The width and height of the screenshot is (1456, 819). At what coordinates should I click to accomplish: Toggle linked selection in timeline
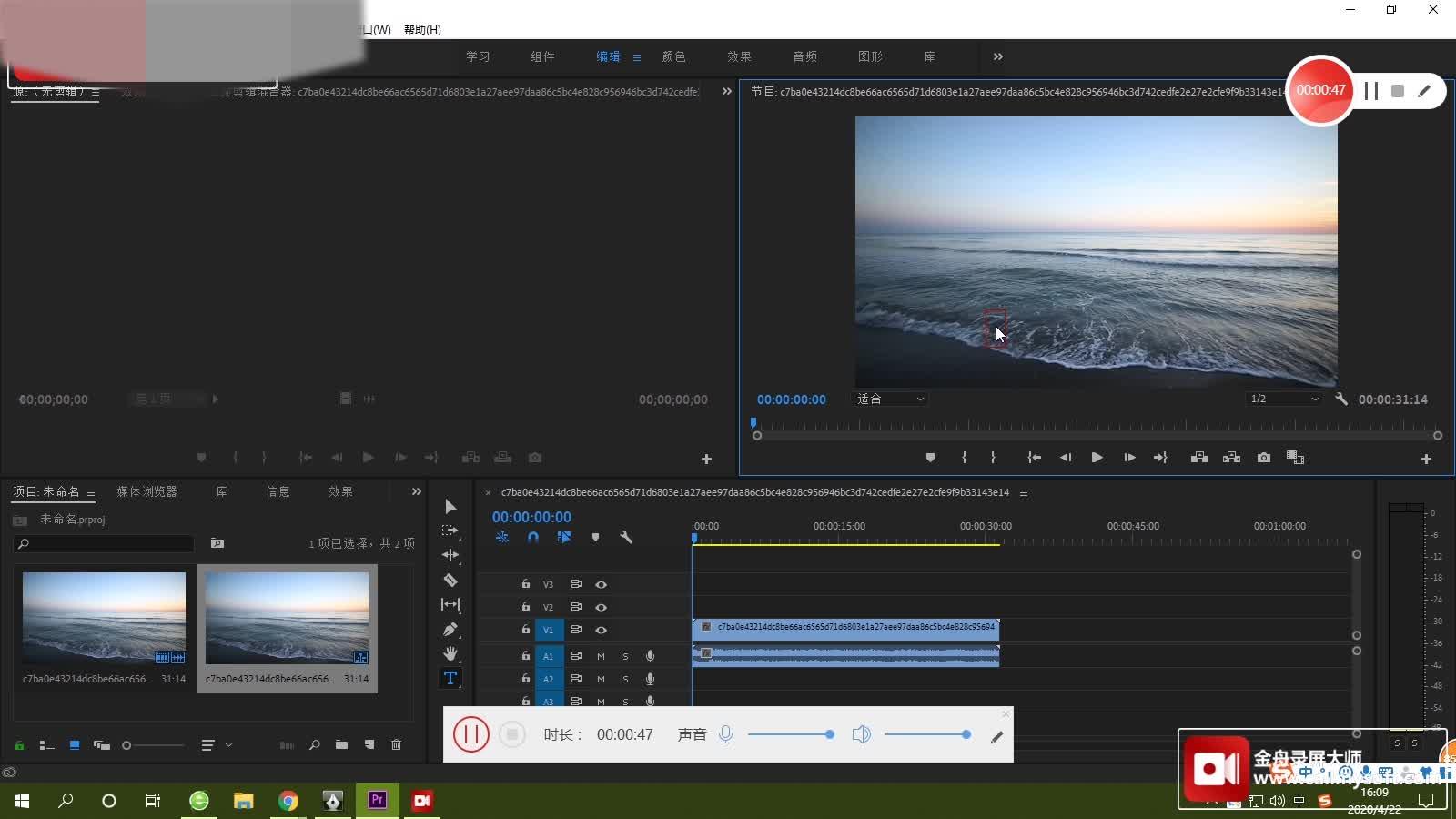tap(564, 537)
